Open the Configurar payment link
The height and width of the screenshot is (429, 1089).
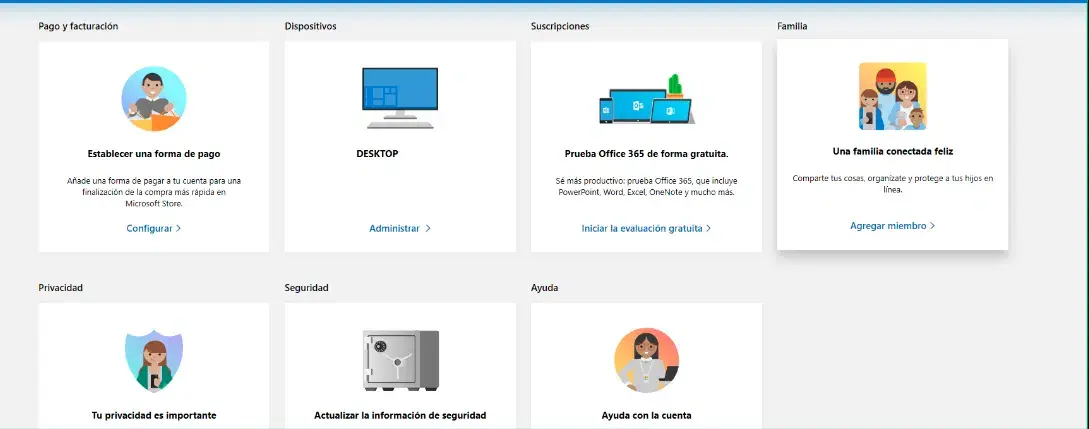pos(153,228)
